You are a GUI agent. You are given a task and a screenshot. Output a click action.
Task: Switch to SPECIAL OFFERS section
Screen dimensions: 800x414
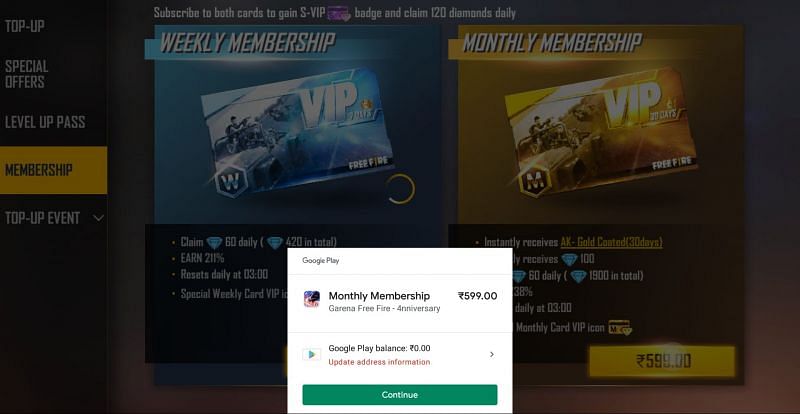coord(27,74)
